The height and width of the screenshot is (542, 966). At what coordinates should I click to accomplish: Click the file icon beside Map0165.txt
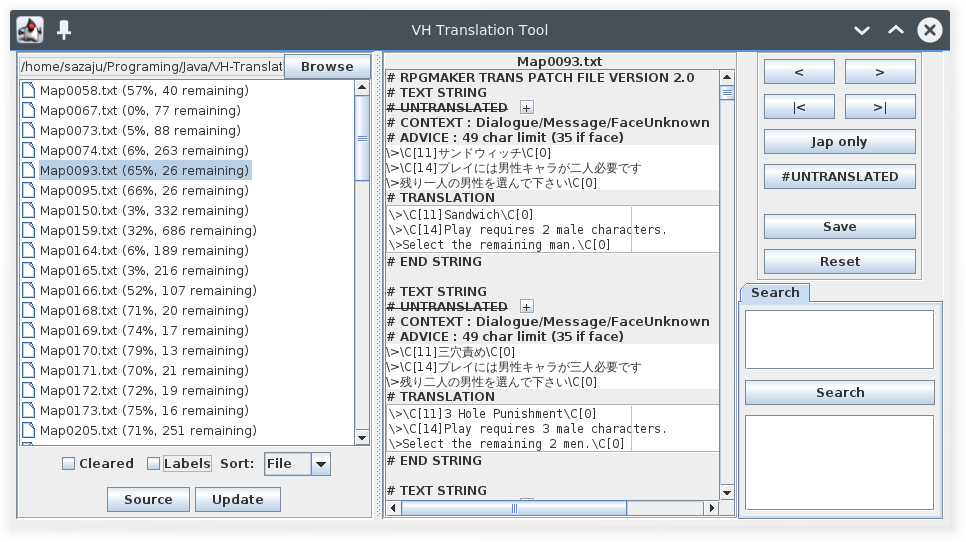tap(28, 270)
